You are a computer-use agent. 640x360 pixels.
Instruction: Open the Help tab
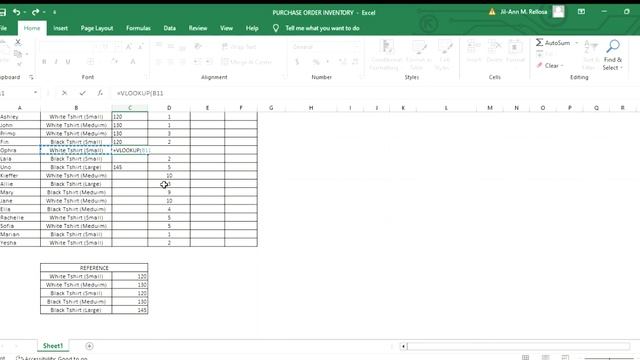252,28
